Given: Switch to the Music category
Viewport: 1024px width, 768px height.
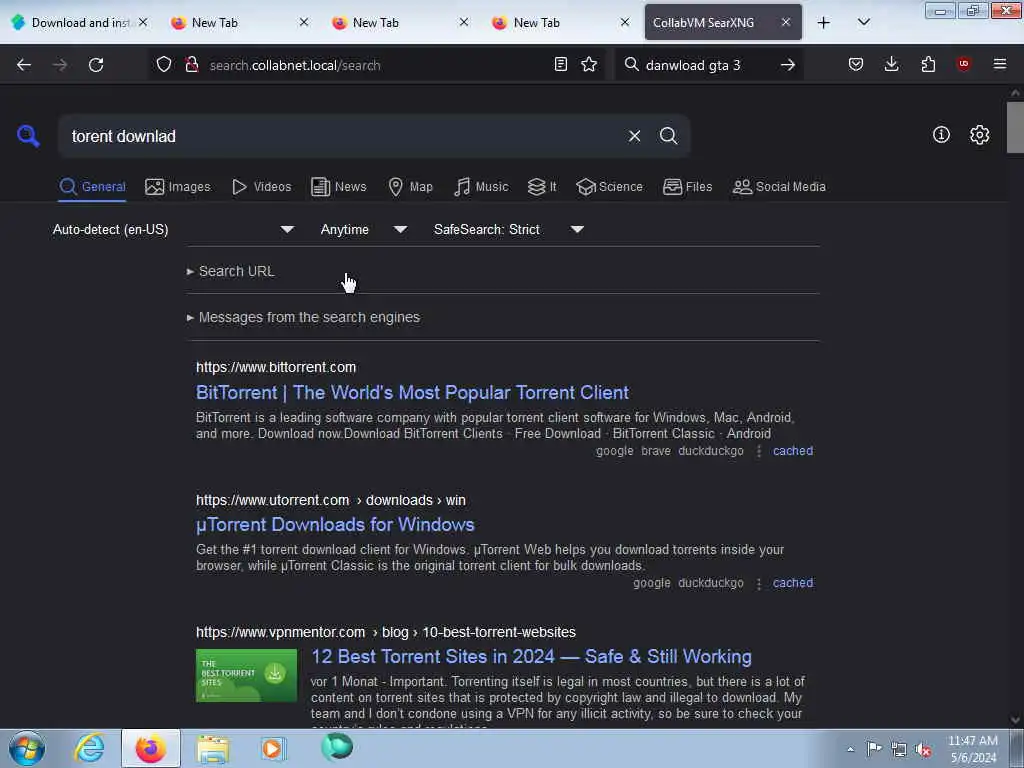Looking at the screenshot, I should (x=481, y=187).
